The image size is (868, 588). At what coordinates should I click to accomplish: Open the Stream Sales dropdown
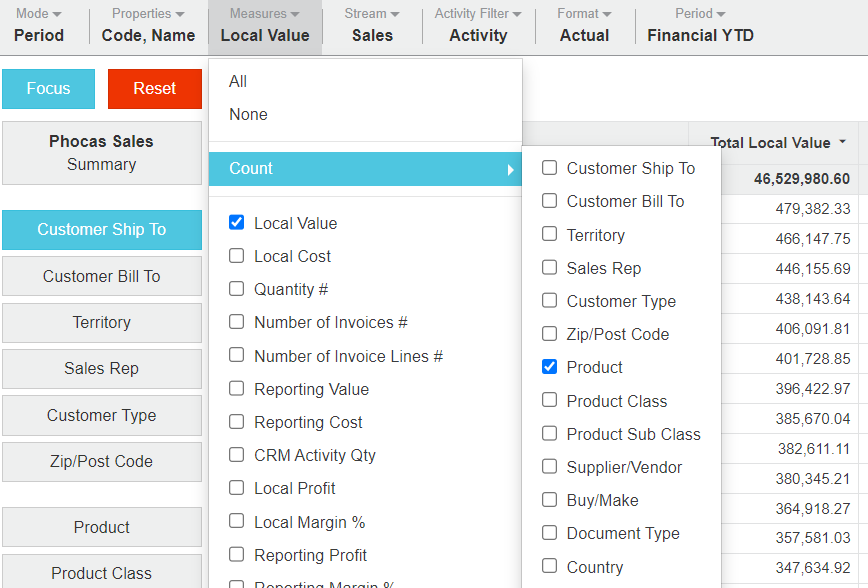(x=372, y=26)
